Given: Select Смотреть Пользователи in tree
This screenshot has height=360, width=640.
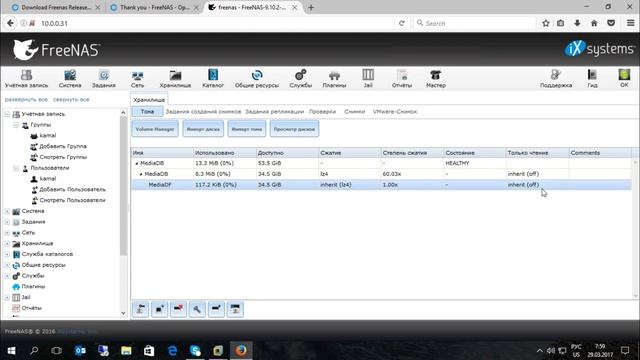Looking at the screenshot, I should pos(72,200).
